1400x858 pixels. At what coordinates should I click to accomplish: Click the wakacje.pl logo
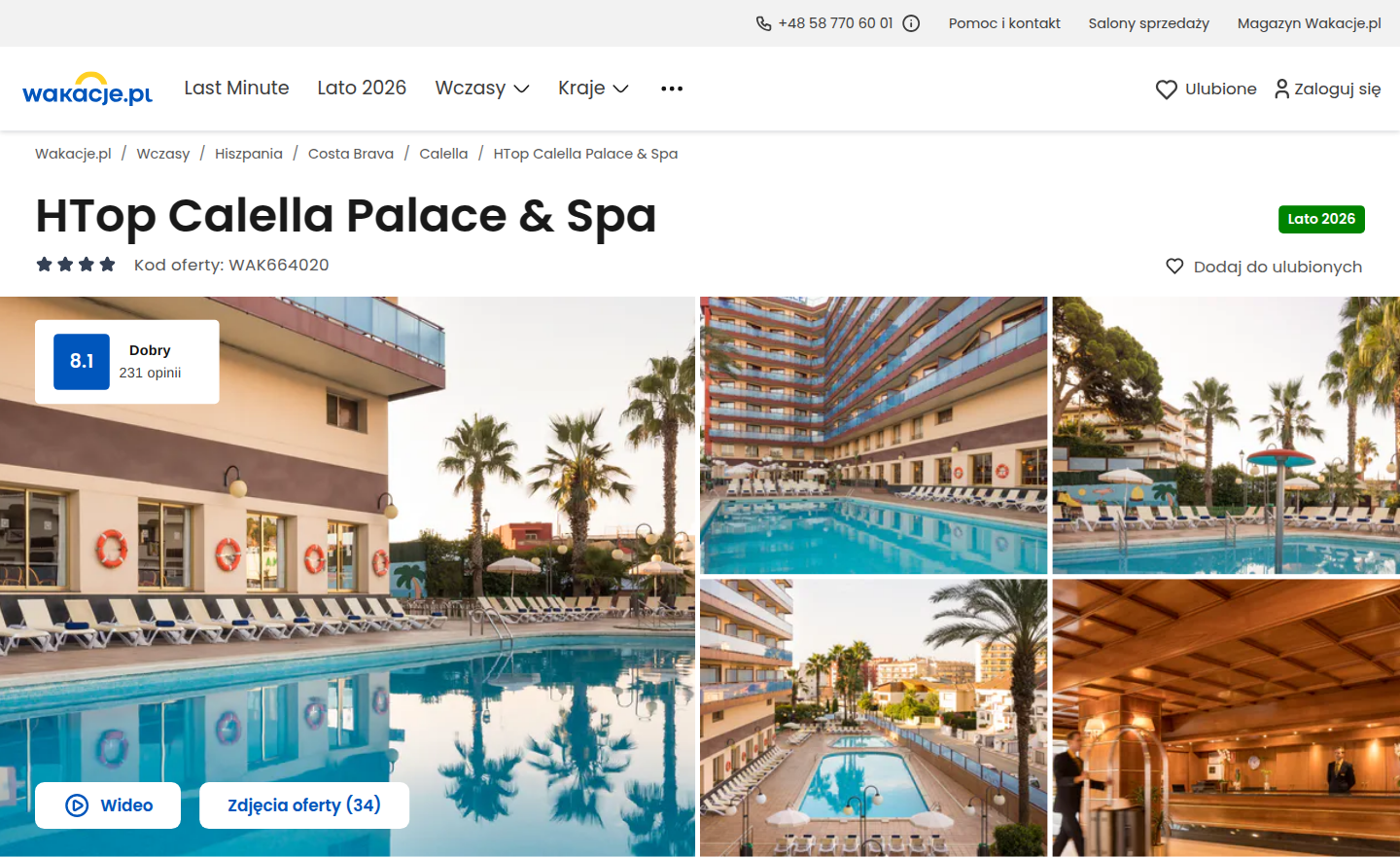[87, 89]
